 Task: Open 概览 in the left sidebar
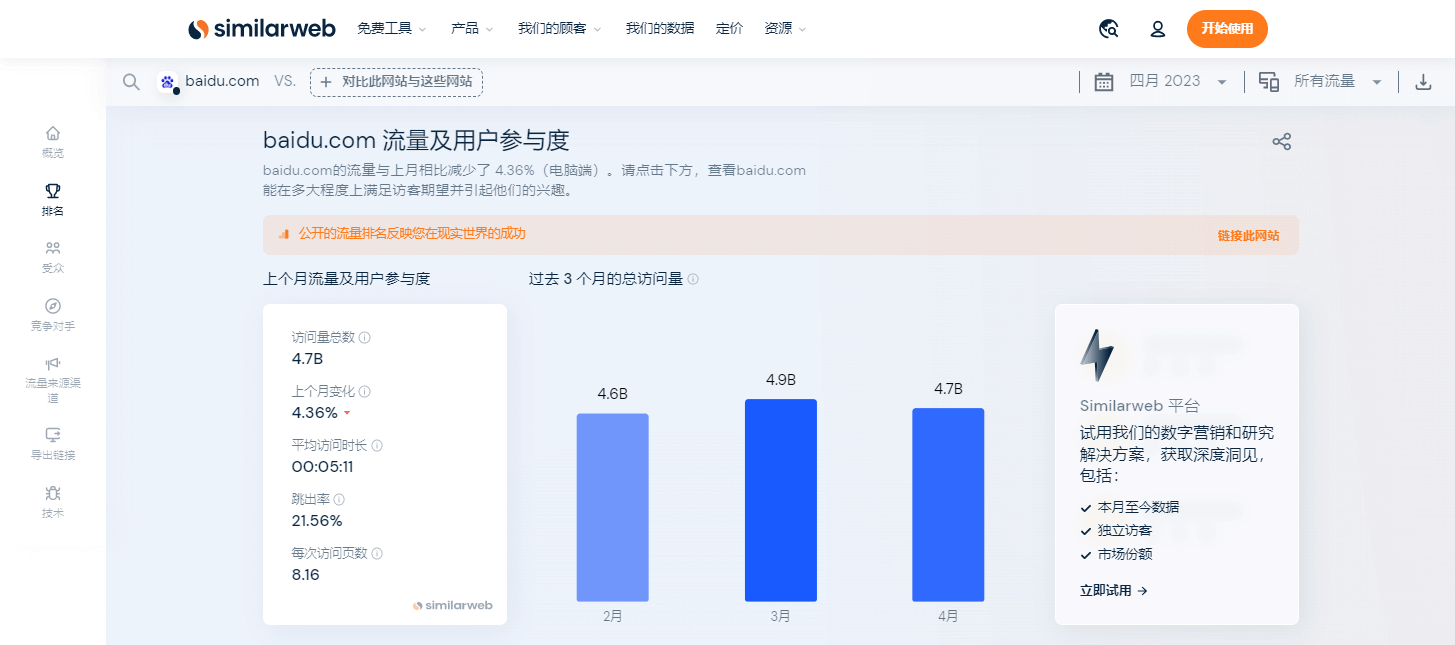point(53,141)
